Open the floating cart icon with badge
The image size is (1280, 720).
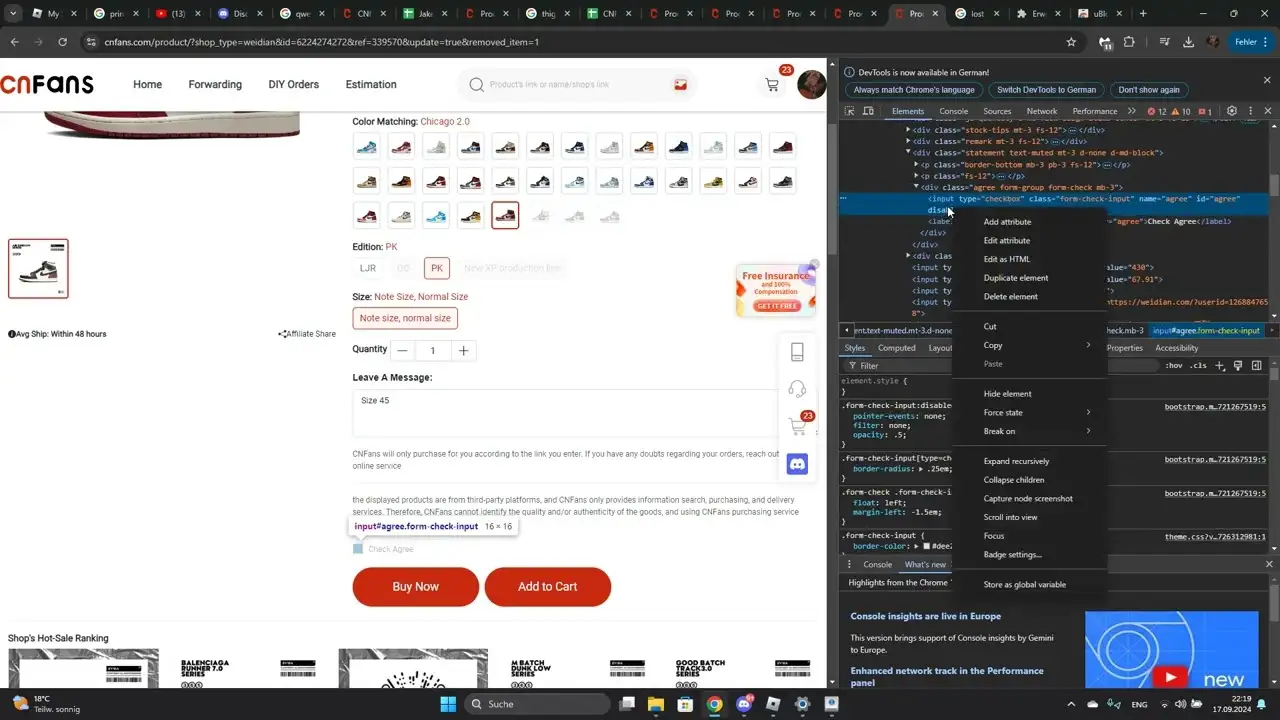point(797,427)
